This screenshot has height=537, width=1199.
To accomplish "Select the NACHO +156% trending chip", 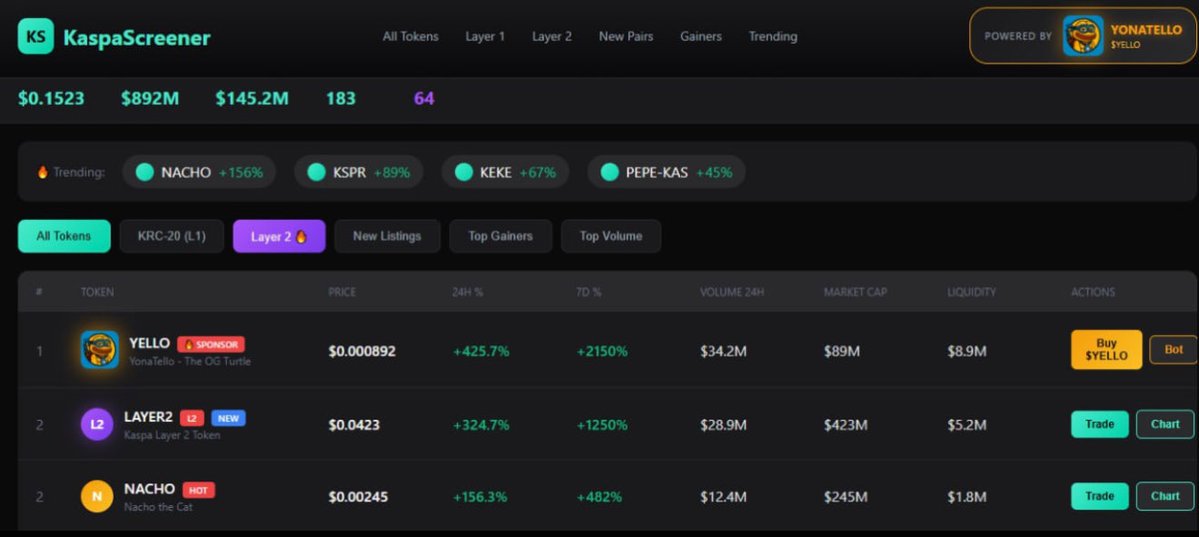I will (199, 172).
